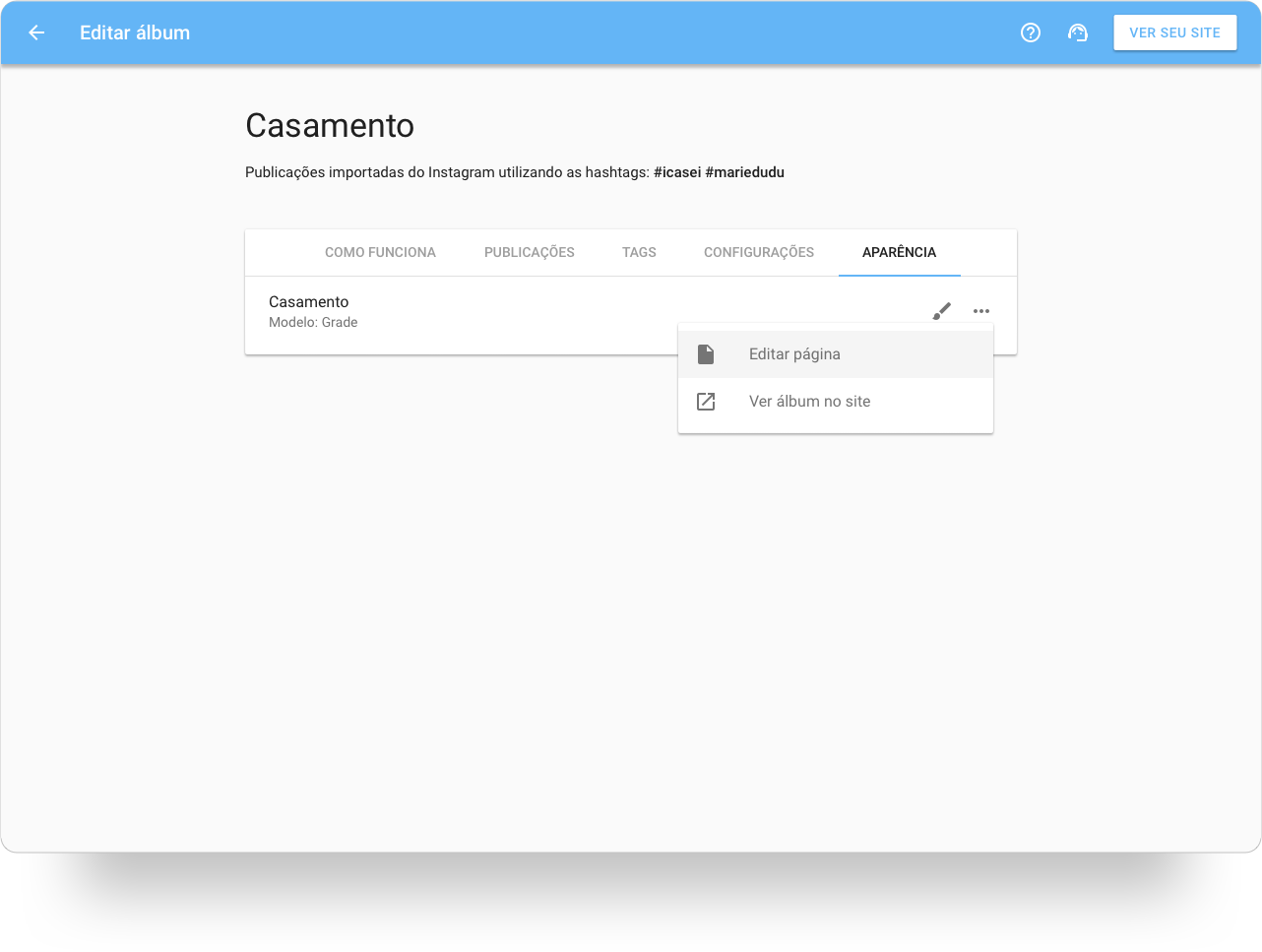Click the paintbrush icon for Casamento

point(942,311)
